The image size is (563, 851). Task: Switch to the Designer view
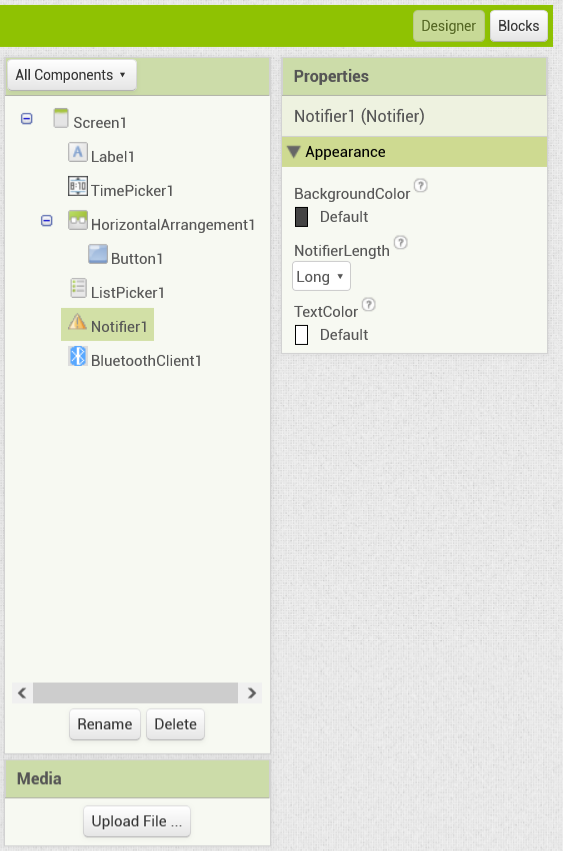448,26
